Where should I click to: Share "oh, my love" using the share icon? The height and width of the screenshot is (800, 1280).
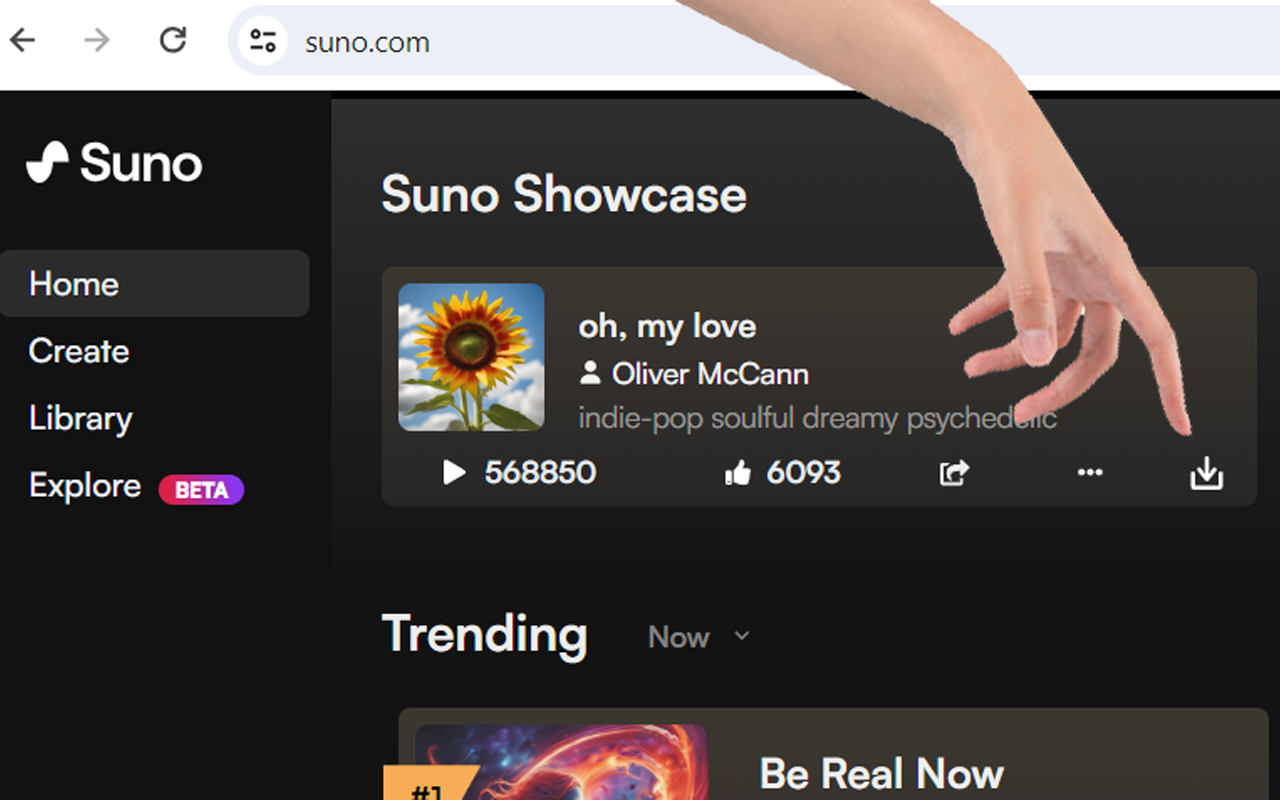click(954, 472)
